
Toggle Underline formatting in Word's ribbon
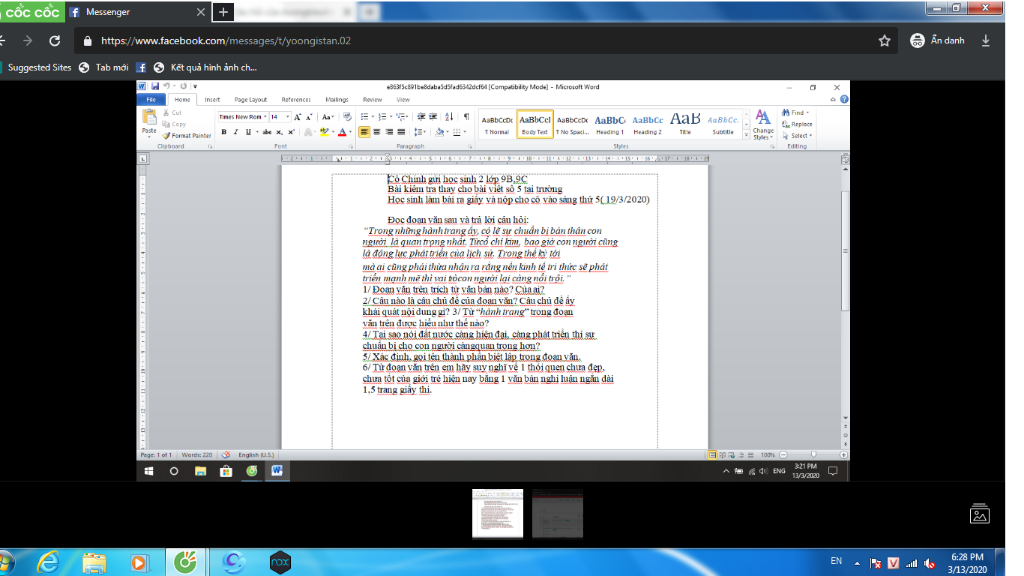248,132
